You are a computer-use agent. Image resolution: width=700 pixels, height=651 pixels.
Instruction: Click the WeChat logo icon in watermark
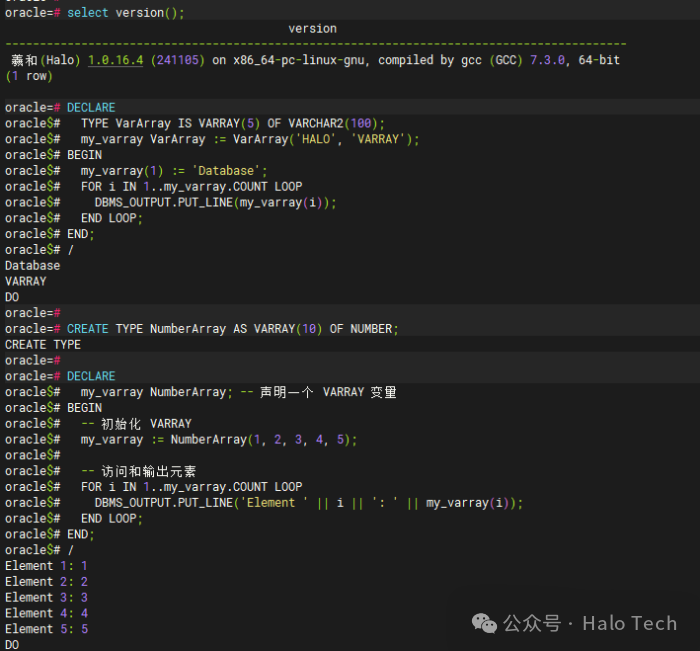click(x=484, y=622)
